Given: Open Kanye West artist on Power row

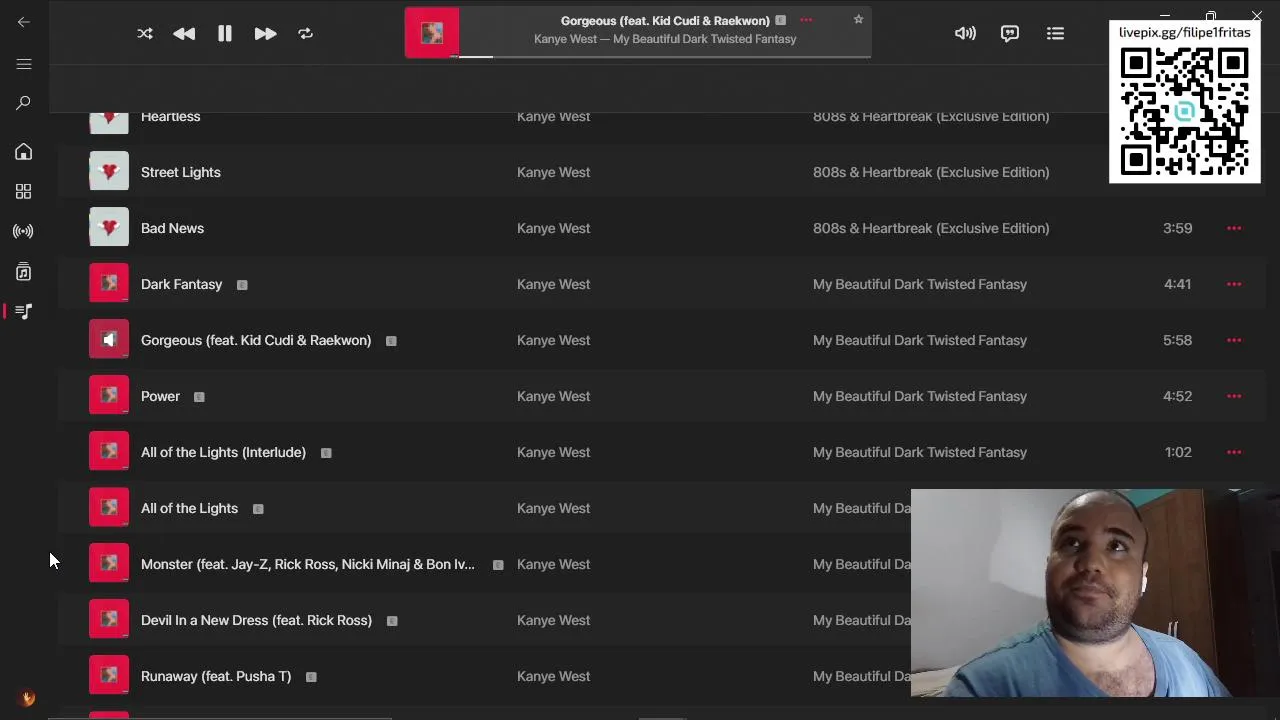Looking at the screenshot, I should (x=553, y=396).
